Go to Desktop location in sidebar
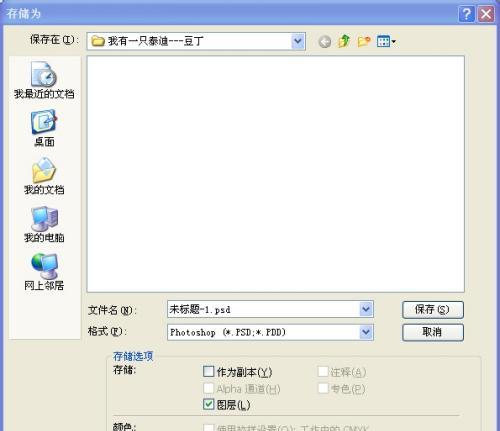 [44, 128]
